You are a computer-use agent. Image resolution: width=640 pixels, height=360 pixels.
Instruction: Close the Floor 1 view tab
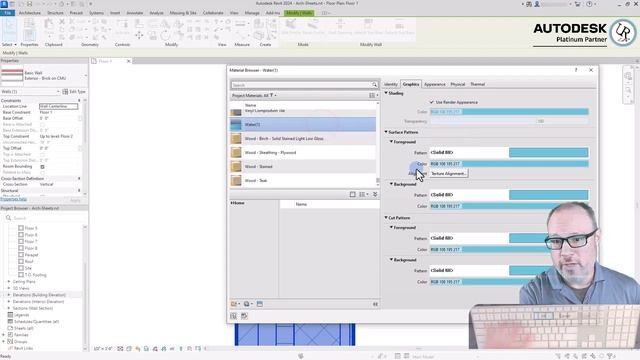click(129, 61)
